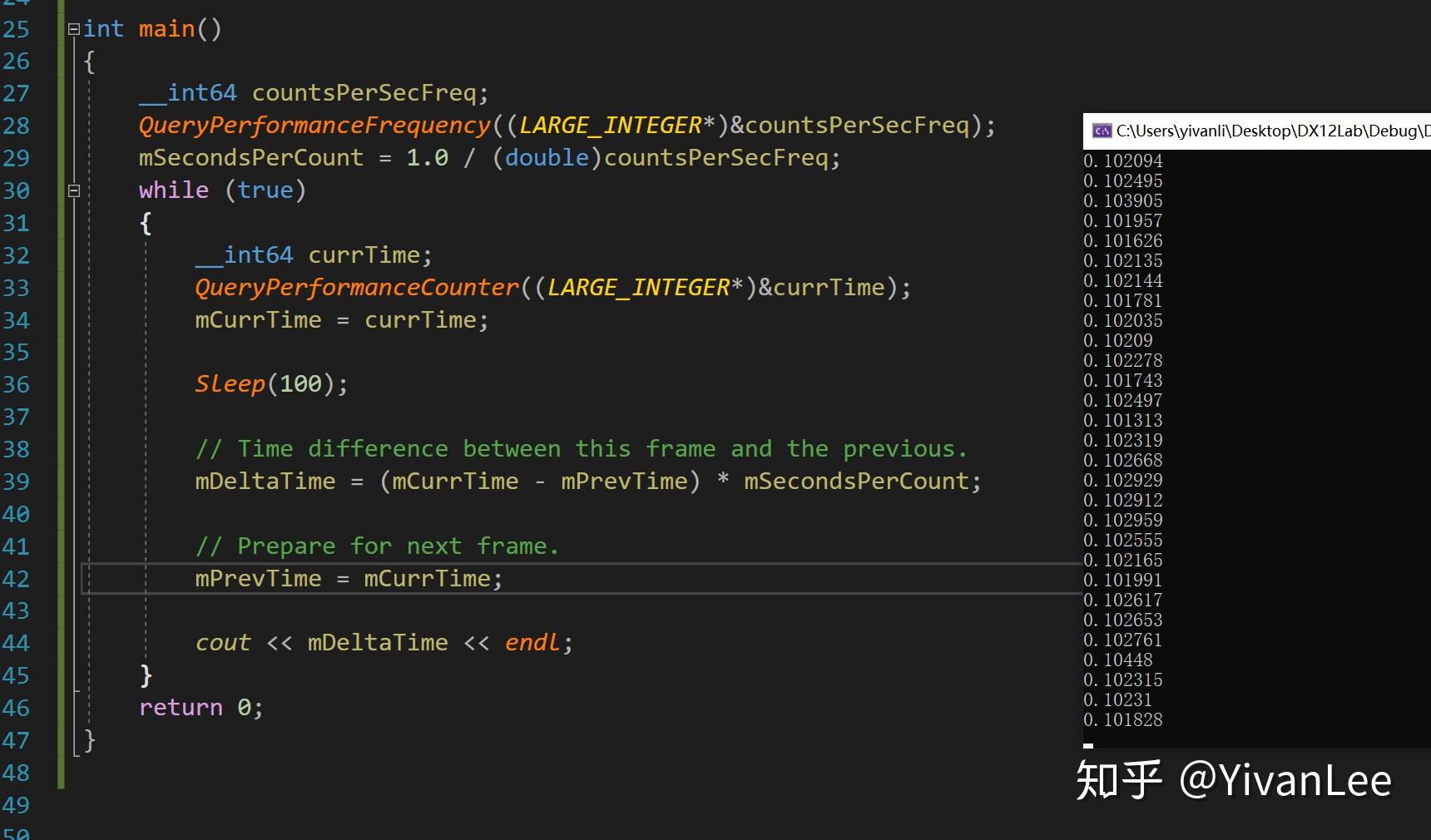Click the Time difference comment line

pyautogui.click(x=582, y=449)
